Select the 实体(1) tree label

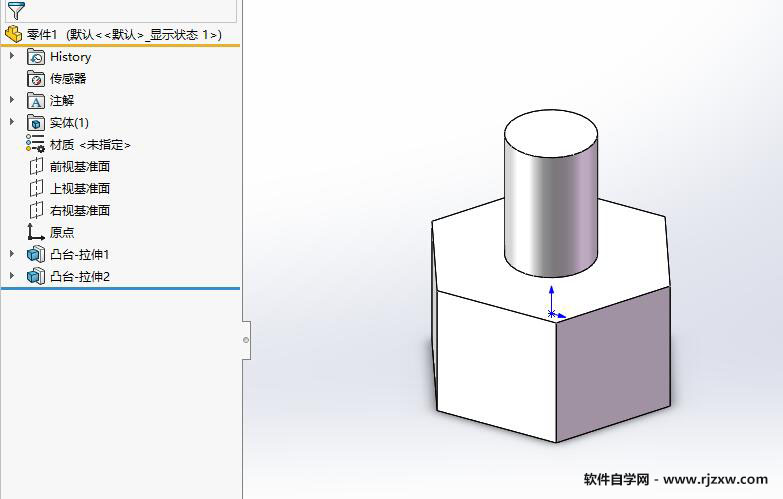point(69,123)
